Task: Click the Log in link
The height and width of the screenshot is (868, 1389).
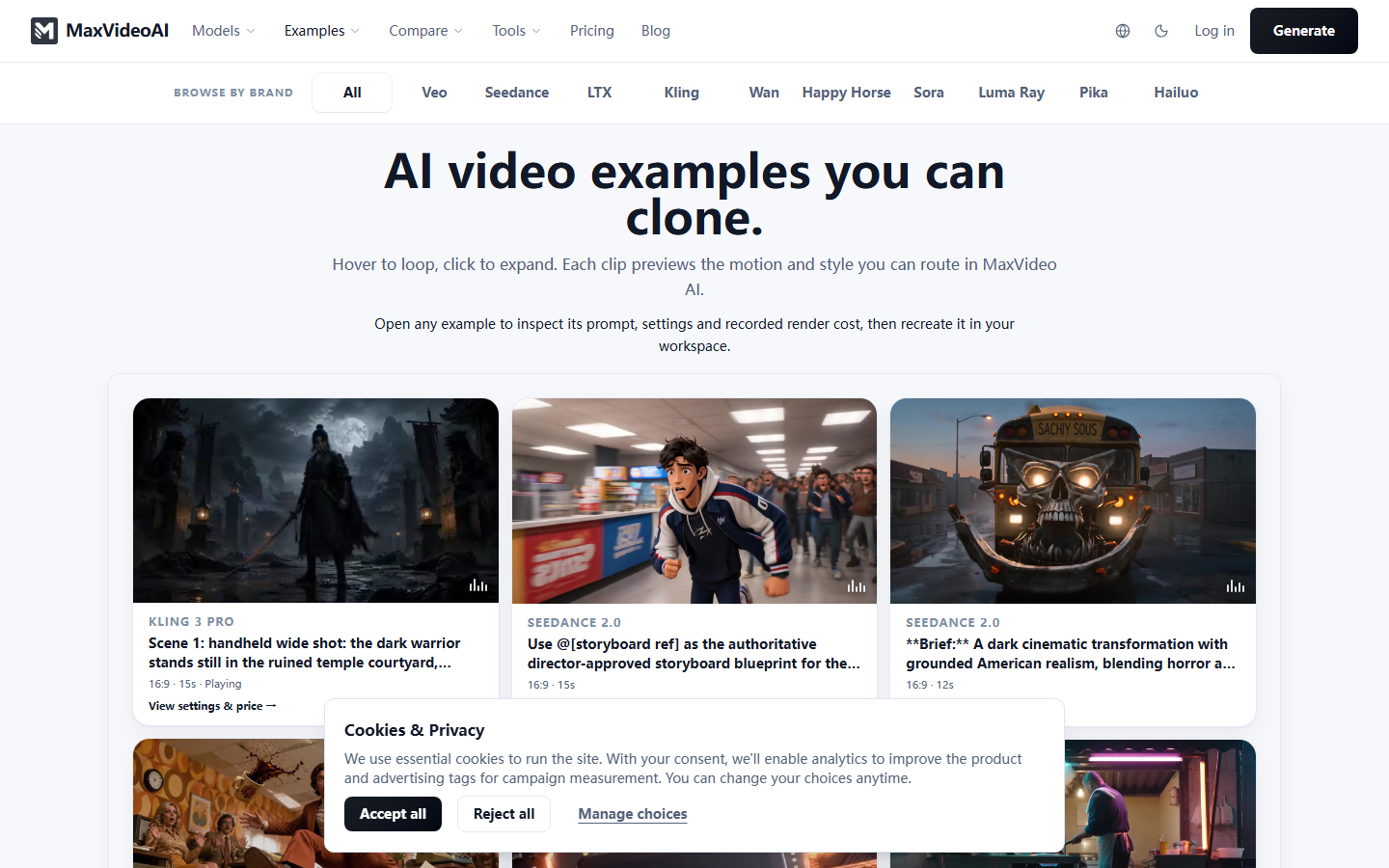Action: pyautogui.click(x=1214, y=31)
